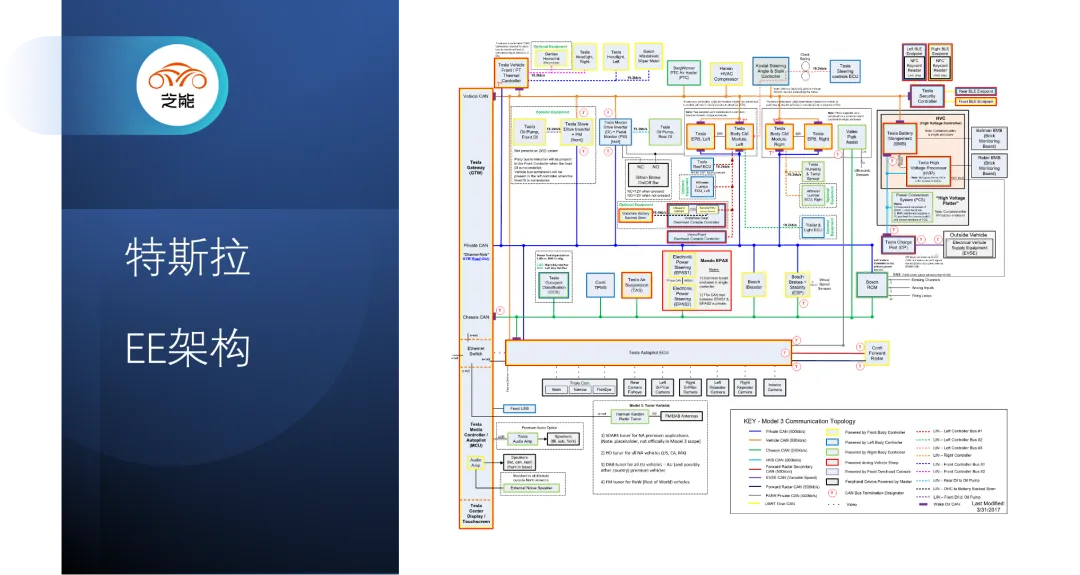
Task: Click the 特斯拉 title text
Action: pyautogui.click(x=187, y=256)
